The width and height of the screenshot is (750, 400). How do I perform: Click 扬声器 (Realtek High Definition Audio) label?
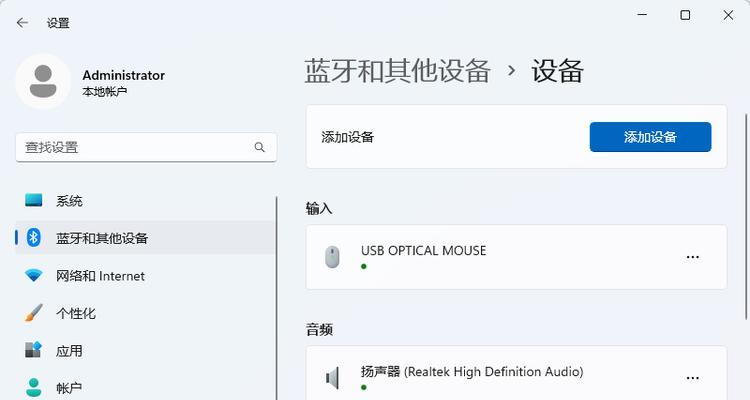[x=472, y=371]
